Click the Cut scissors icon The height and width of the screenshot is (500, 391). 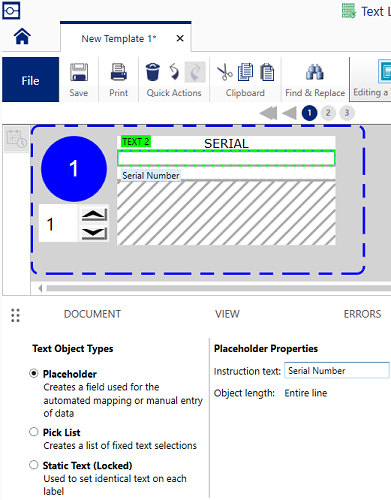(225, 72)
